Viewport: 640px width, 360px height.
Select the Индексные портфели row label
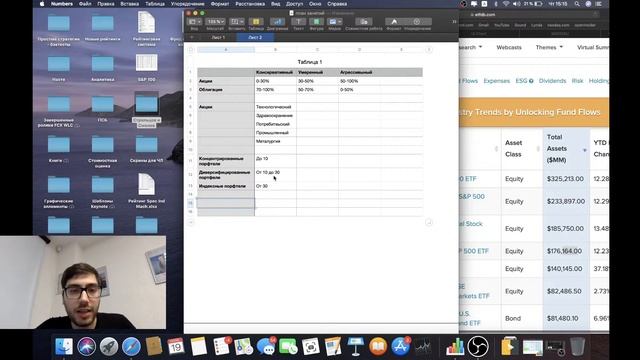point(226,186)
